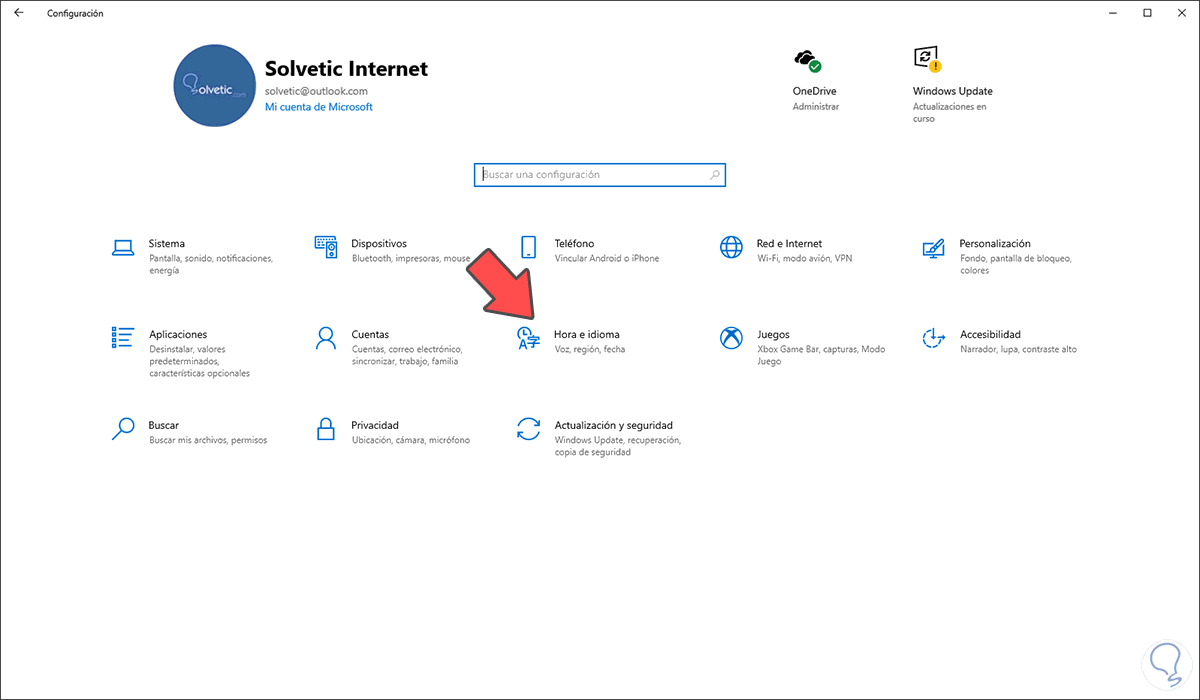Click the OneDrive Administrar status

click(x=815, y=106)
